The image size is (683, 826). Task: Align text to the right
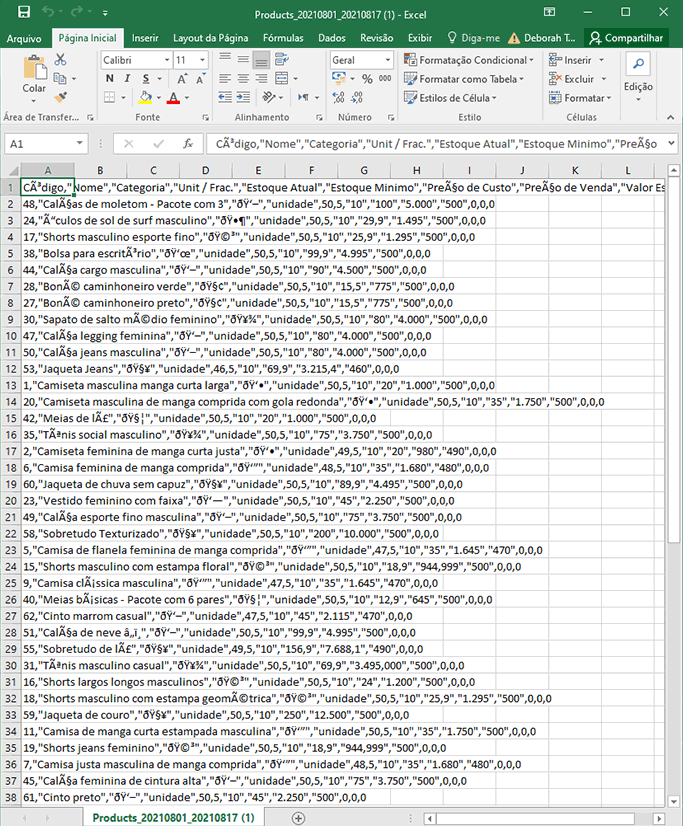click(x=261, y=79)
